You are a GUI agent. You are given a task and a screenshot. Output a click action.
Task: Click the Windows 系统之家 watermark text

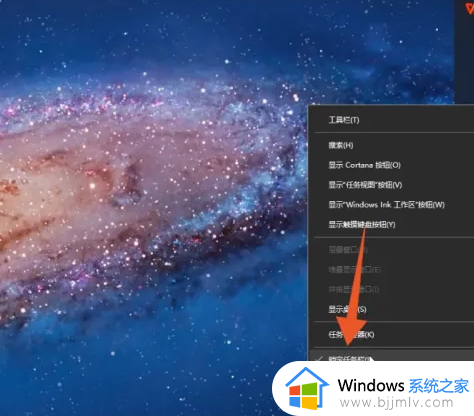click(403, 386)
